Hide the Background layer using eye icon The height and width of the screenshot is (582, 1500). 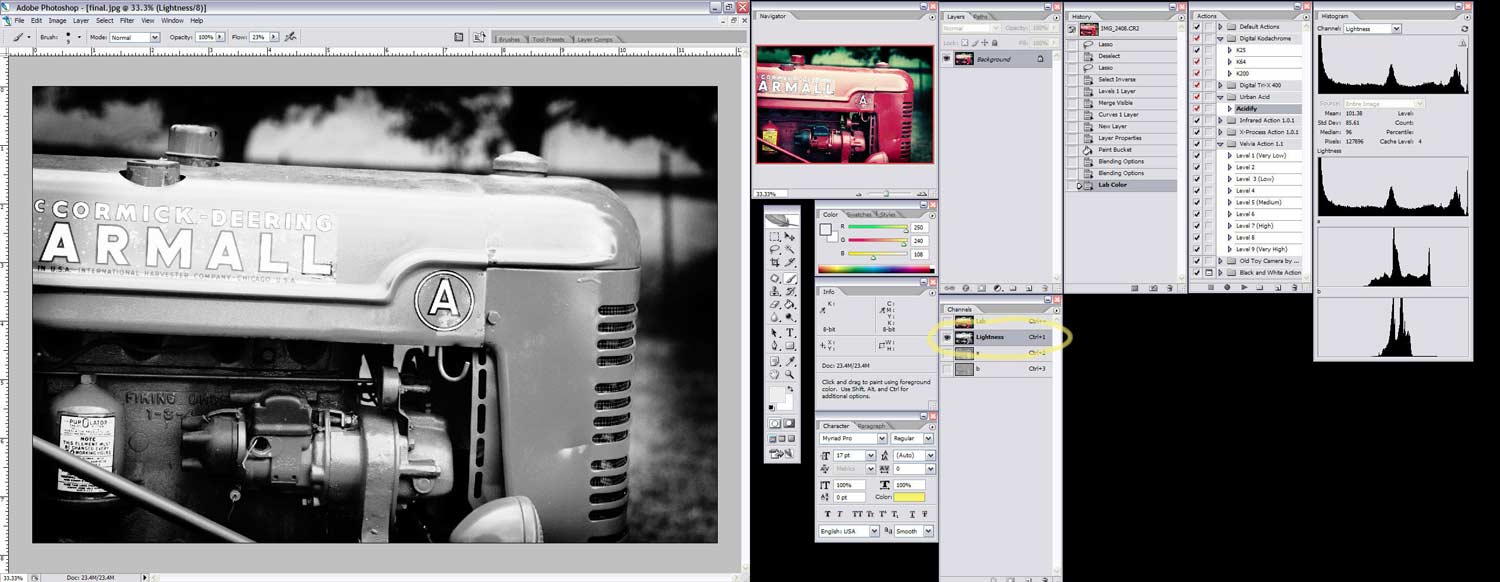[947, 59]
